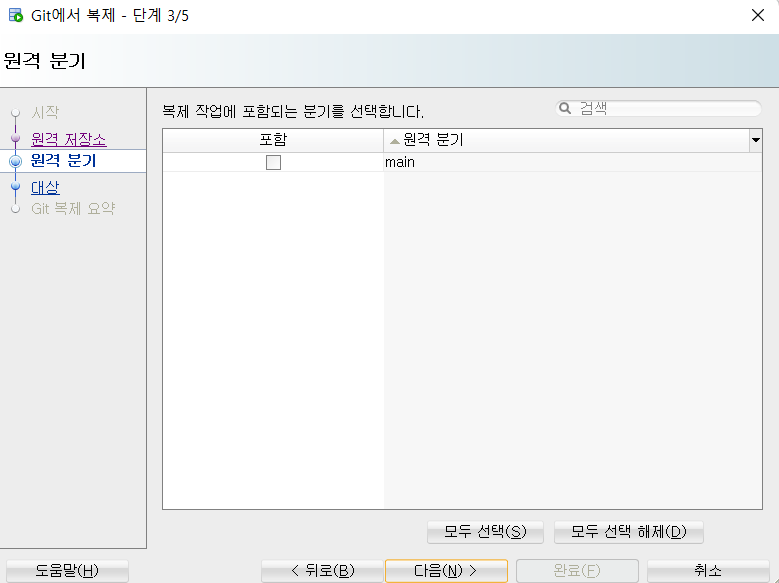Click the 원격 분기 step bullet icon

16,161
